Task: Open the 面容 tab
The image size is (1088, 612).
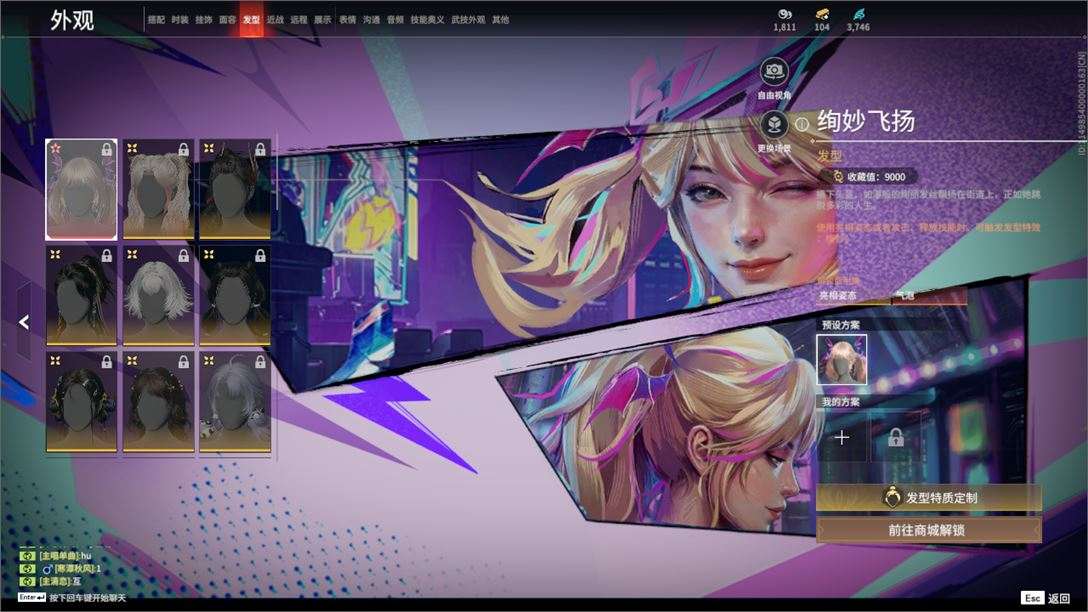Action: pyautogui.click(x=228, y=20)
